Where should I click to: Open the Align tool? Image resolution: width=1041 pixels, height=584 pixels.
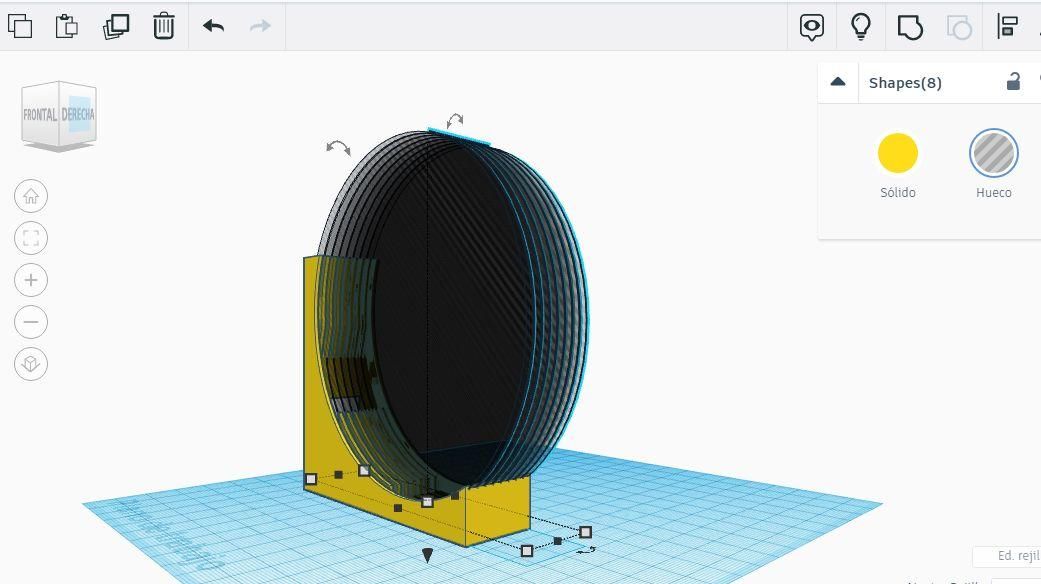coord(1007,27)
